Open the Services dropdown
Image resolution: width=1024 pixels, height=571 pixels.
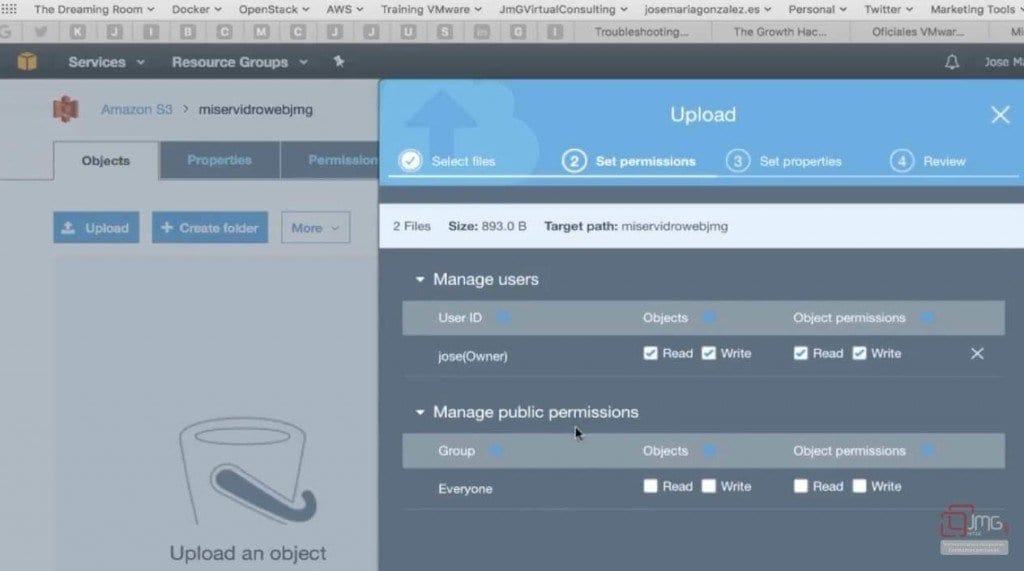coord(106,62)
